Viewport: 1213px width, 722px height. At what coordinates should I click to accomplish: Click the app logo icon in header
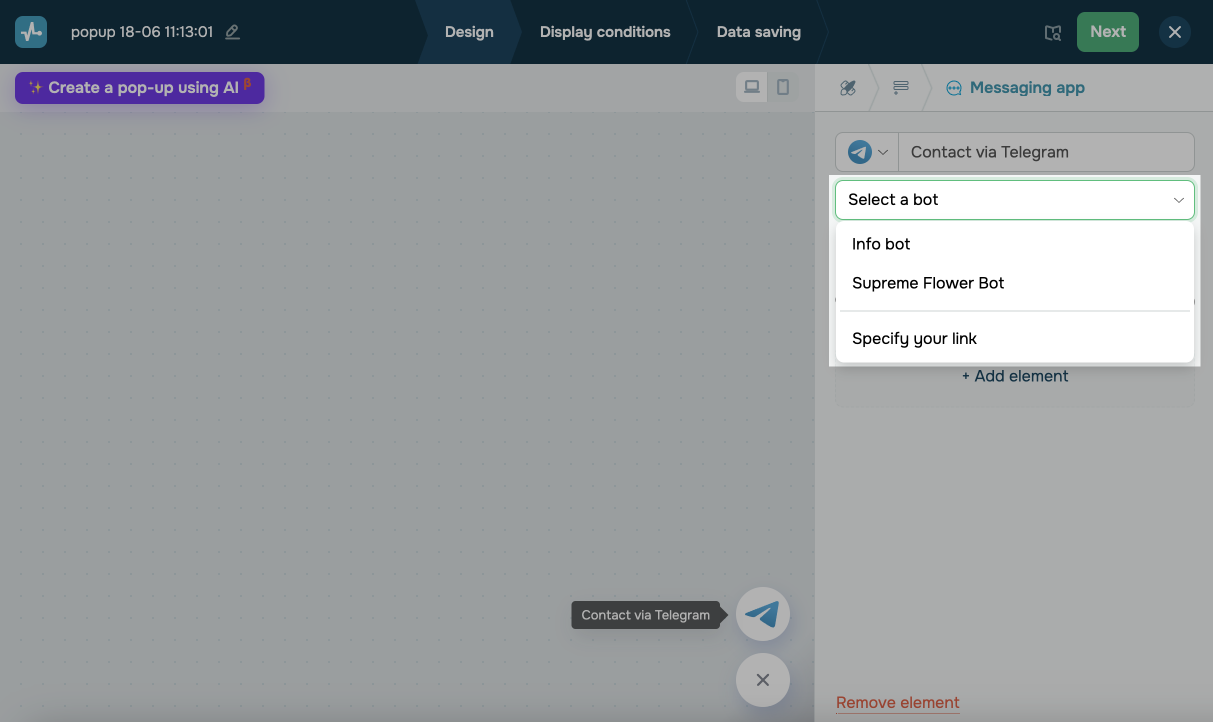click(31, 32)
